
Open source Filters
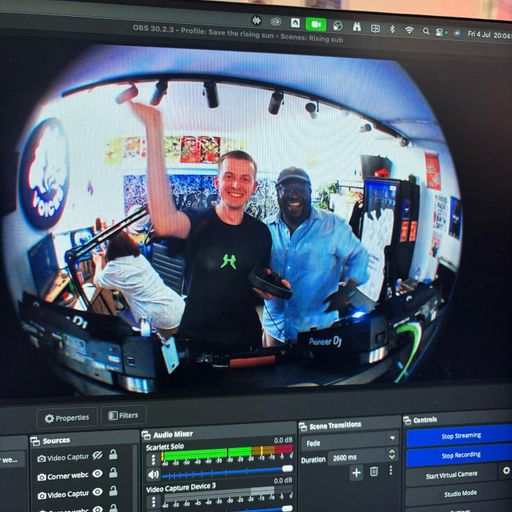pyautogui.click(x=123, y=415)
